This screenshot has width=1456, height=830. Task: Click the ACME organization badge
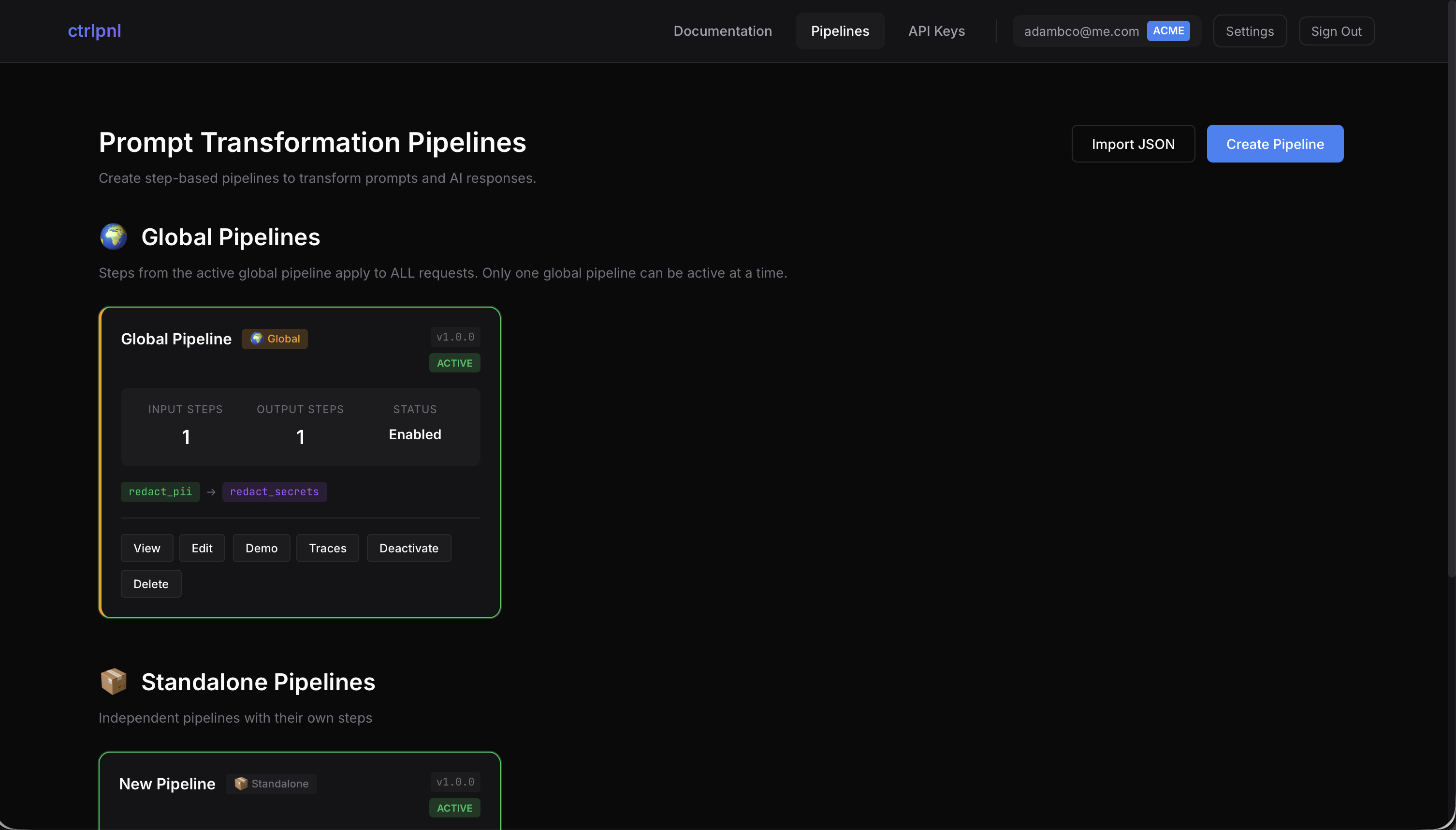(x=1168, y=31)
